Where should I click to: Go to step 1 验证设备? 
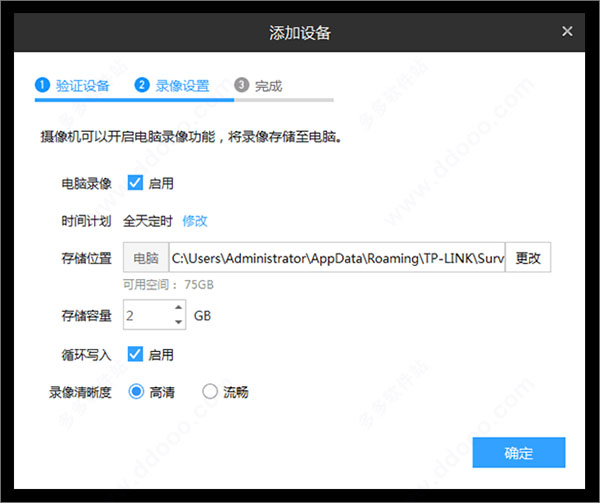[x=72, y=85]
